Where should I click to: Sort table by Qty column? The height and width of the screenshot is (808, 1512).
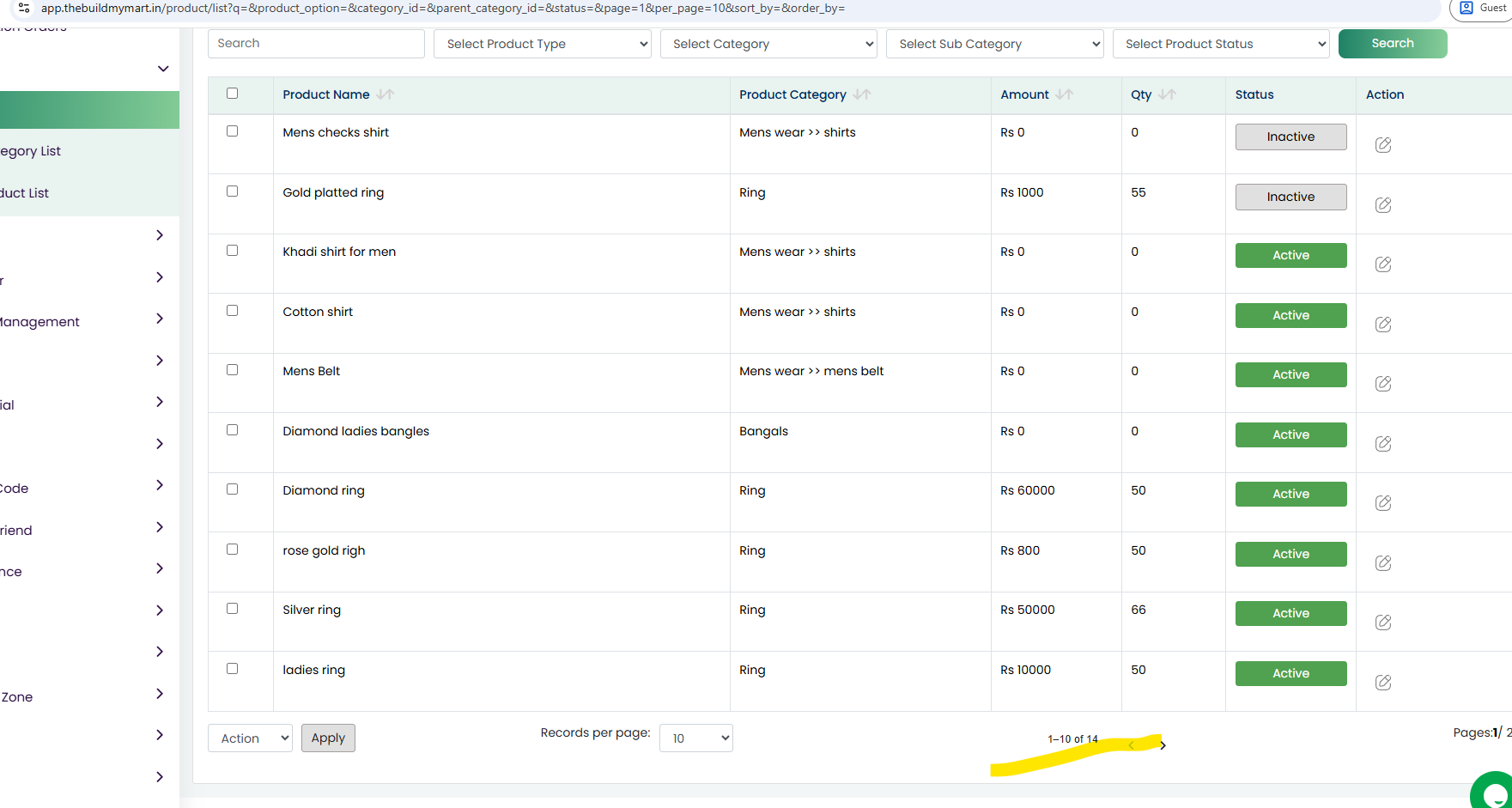[1167, 94]
